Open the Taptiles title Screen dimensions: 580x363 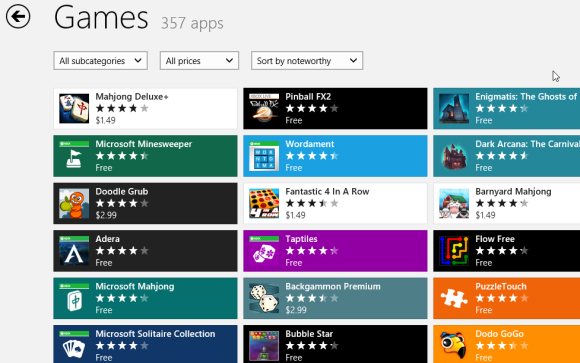click(x=301, y=239)
